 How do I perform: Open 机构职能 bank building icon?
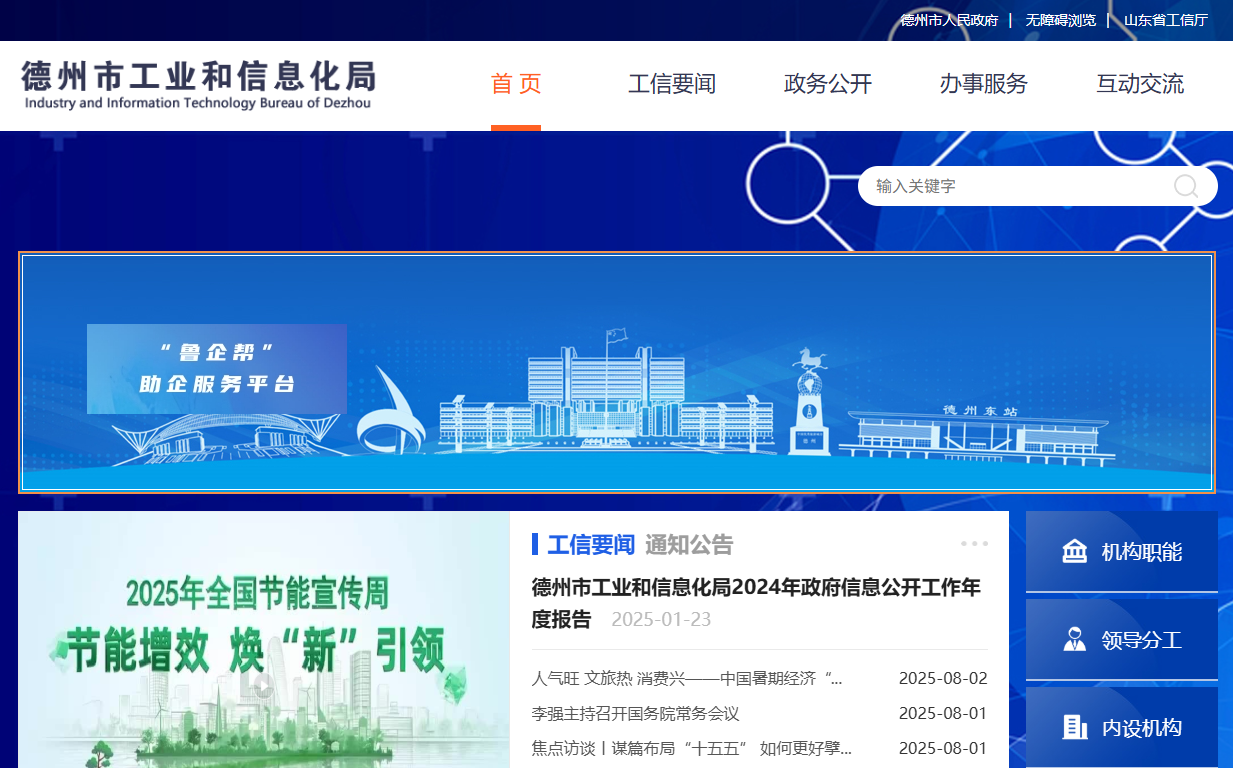(1075, 551)
